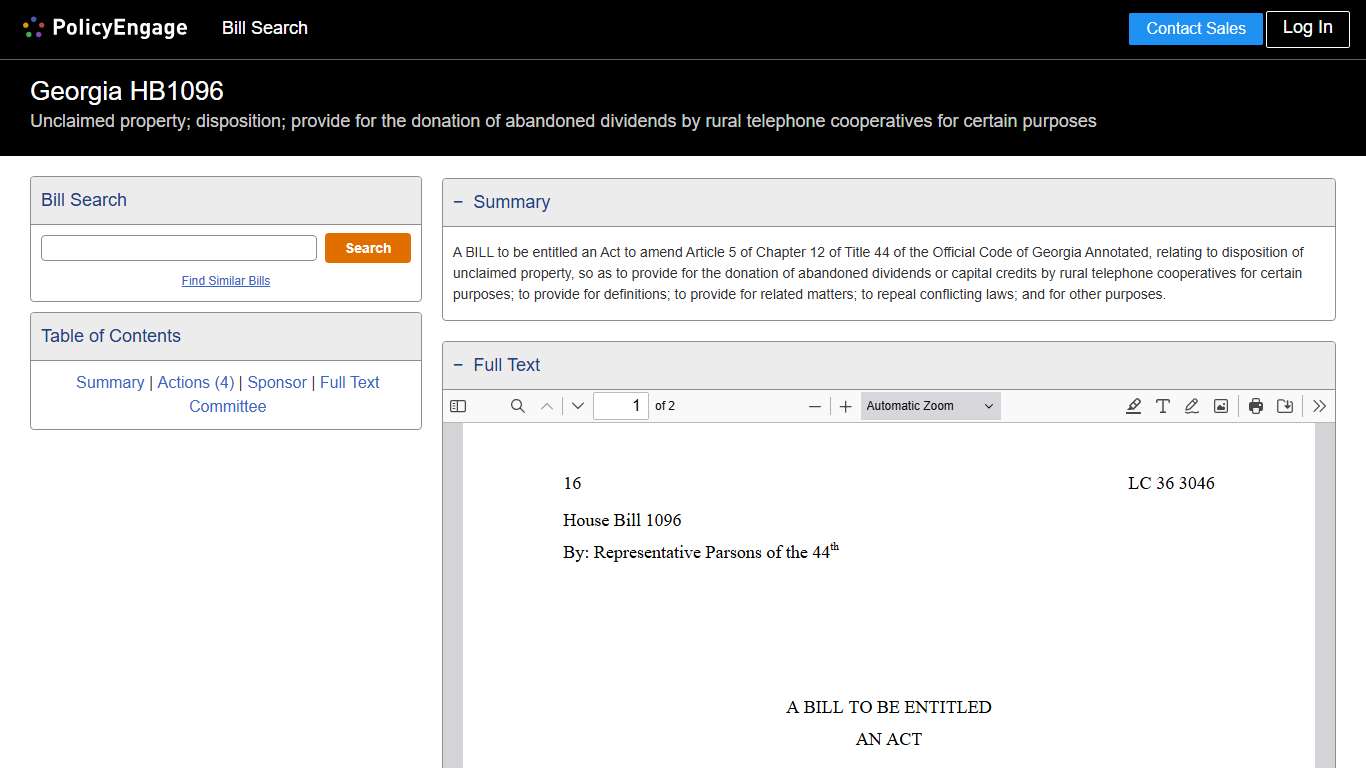Click the Find Similar Bills link
The width and height of the screenshot is (1366, 768).
coord(225,281)
